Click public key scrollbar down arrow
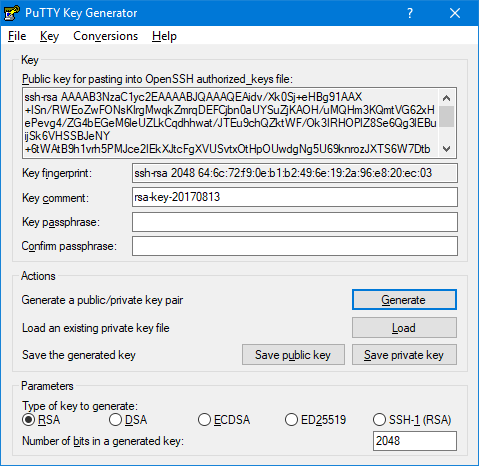479x466 pixels. [447, 149]
